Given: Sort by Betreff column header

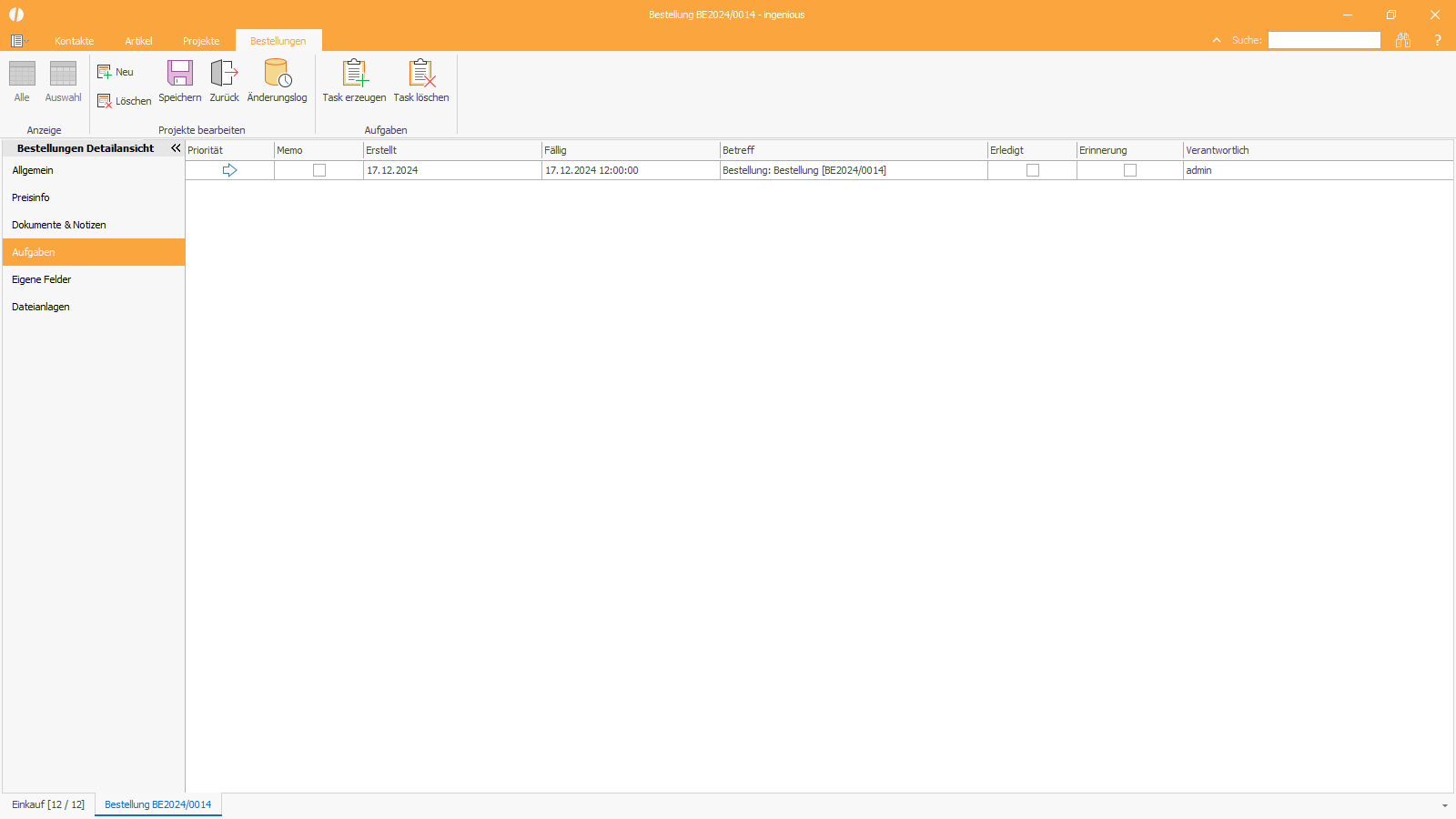Looking at the screenshot, I should point(854,150).
